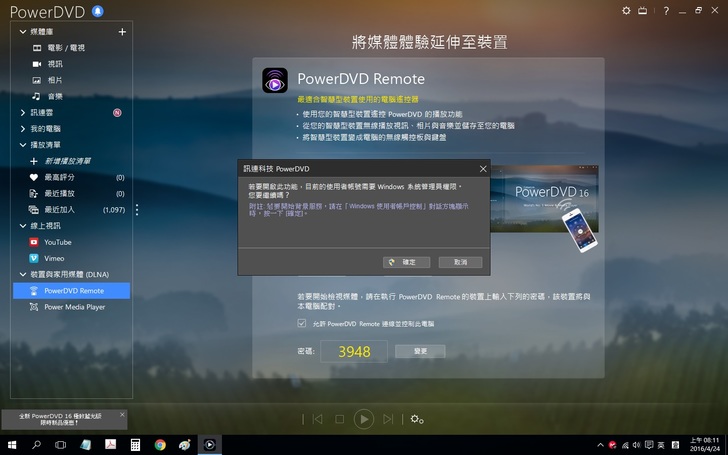This screenshot has width=728, height=455.
Task: Click the 3948 passcode field
Action: click(354, 351)
